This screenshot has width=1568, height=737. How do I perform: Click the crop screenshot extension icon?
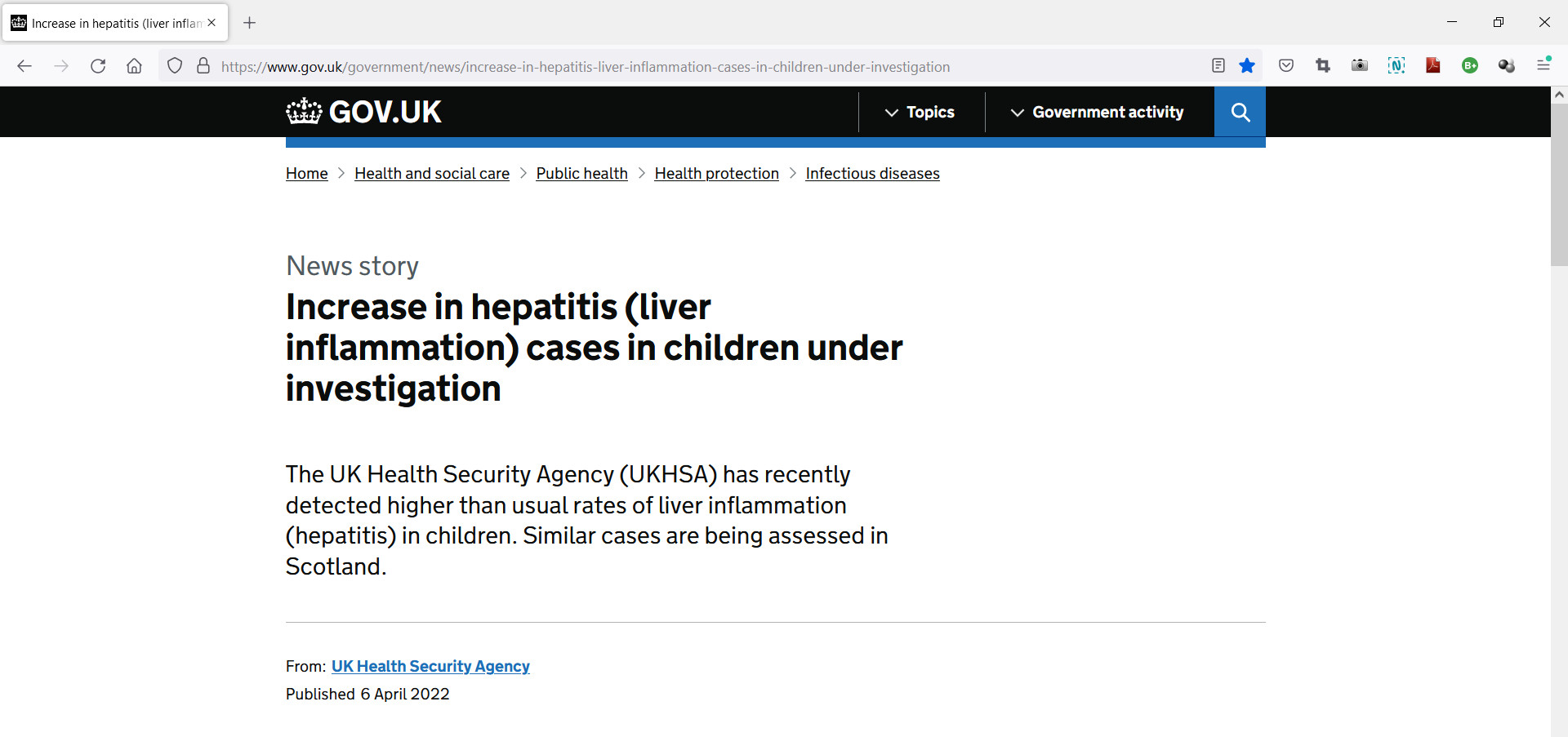pos(1323,66)
